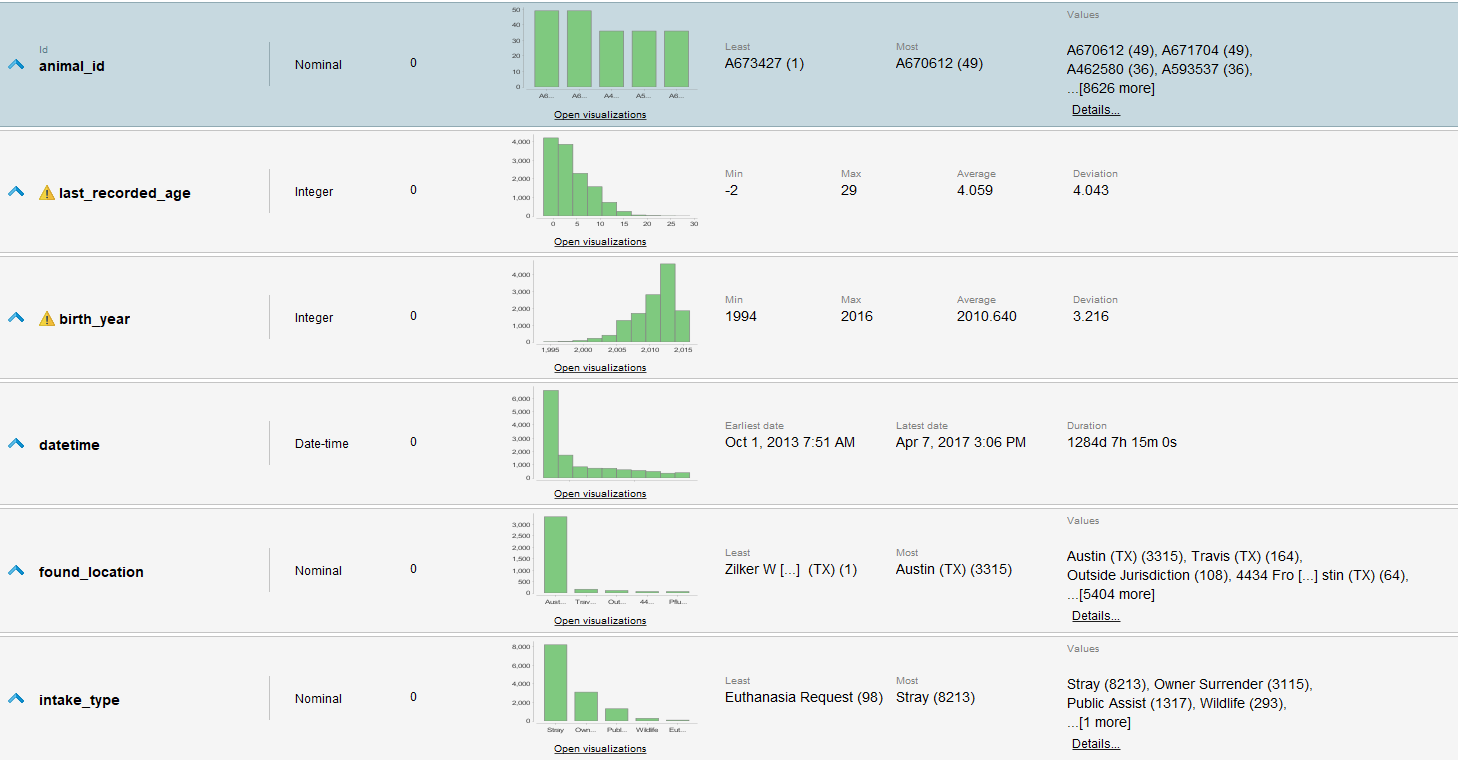
Task: Open visualizations for intake_type
Action: (600, 749)
